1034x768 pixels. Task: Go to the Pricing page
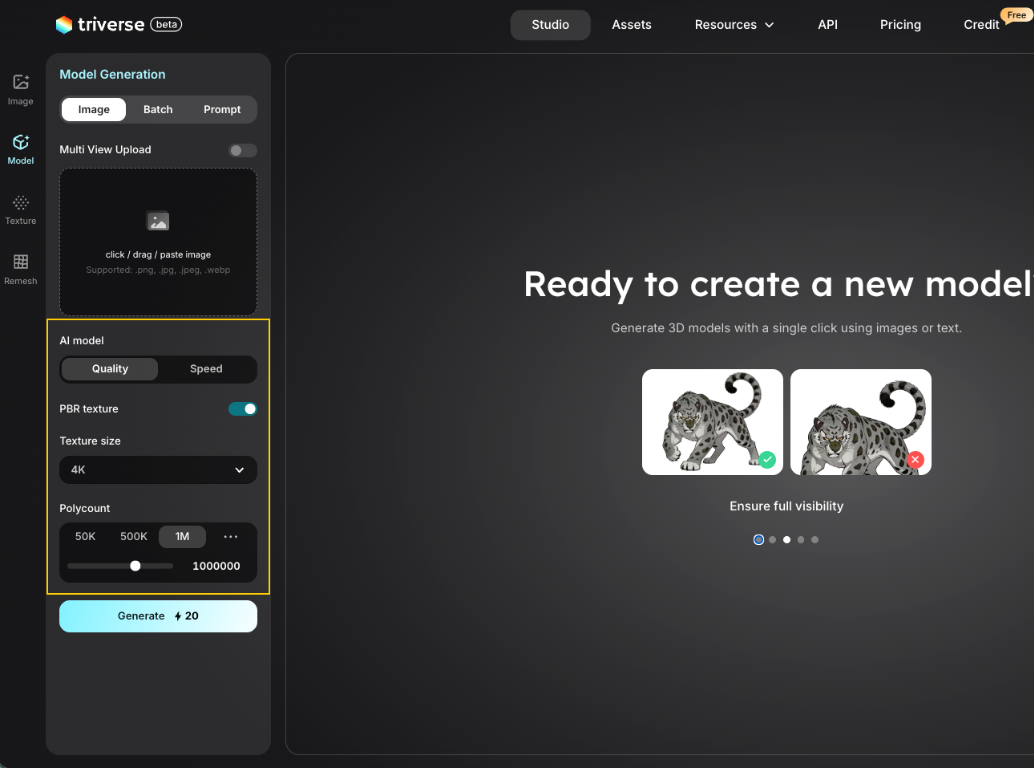(x=900, y=25)
